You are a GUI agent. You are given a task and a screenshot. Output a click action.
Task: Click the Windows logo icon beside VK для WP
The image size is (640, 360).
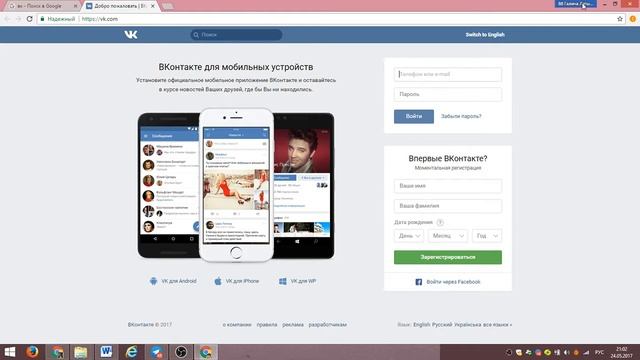(282, 281)
